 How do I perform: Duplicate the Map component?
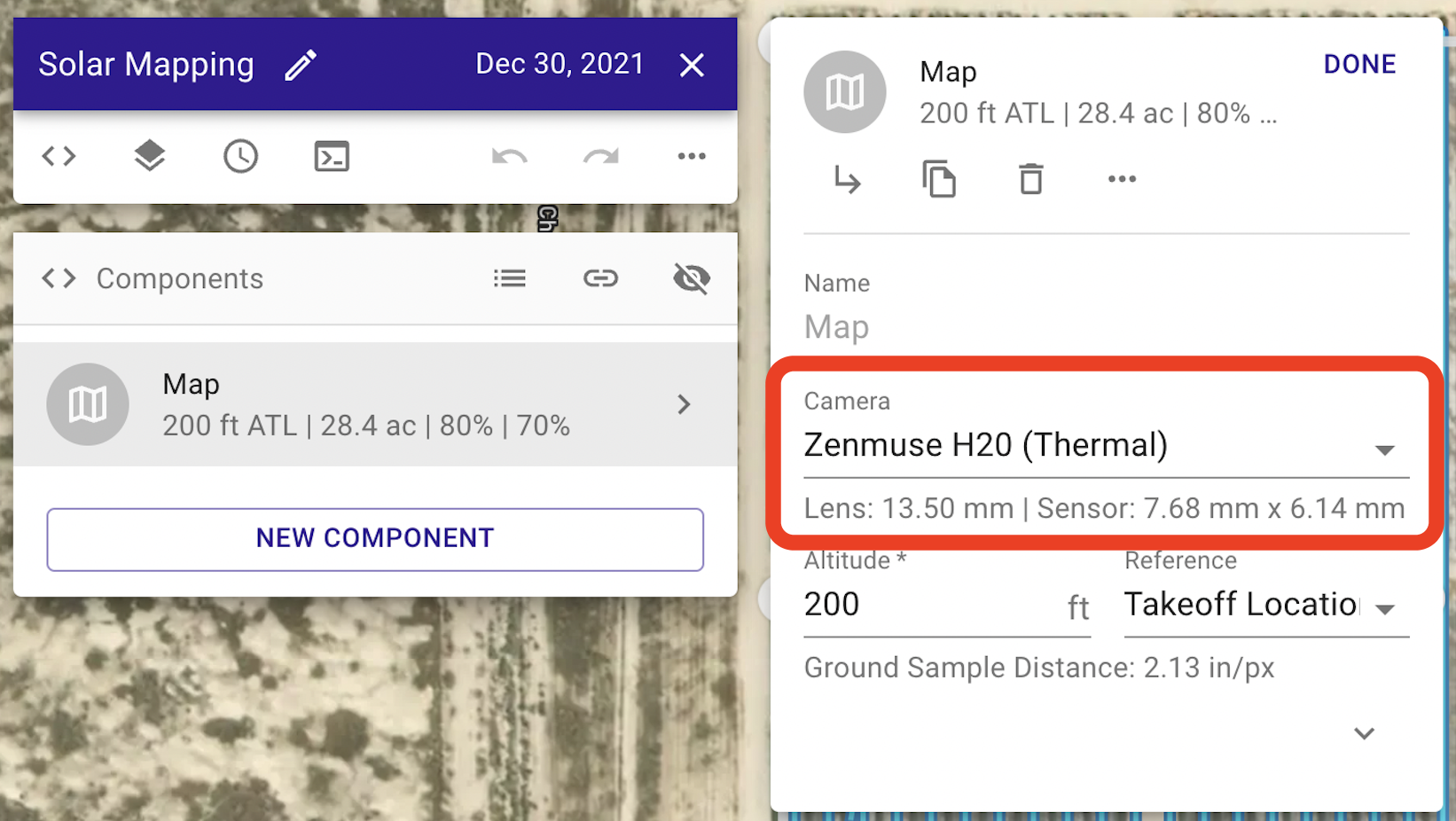(x=939, y=179)
